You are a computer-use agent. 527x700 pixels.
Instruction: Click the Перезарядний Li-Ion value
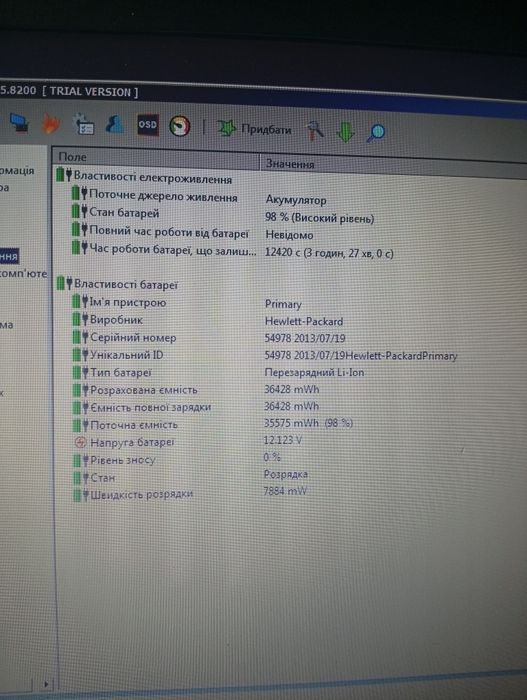314,372
